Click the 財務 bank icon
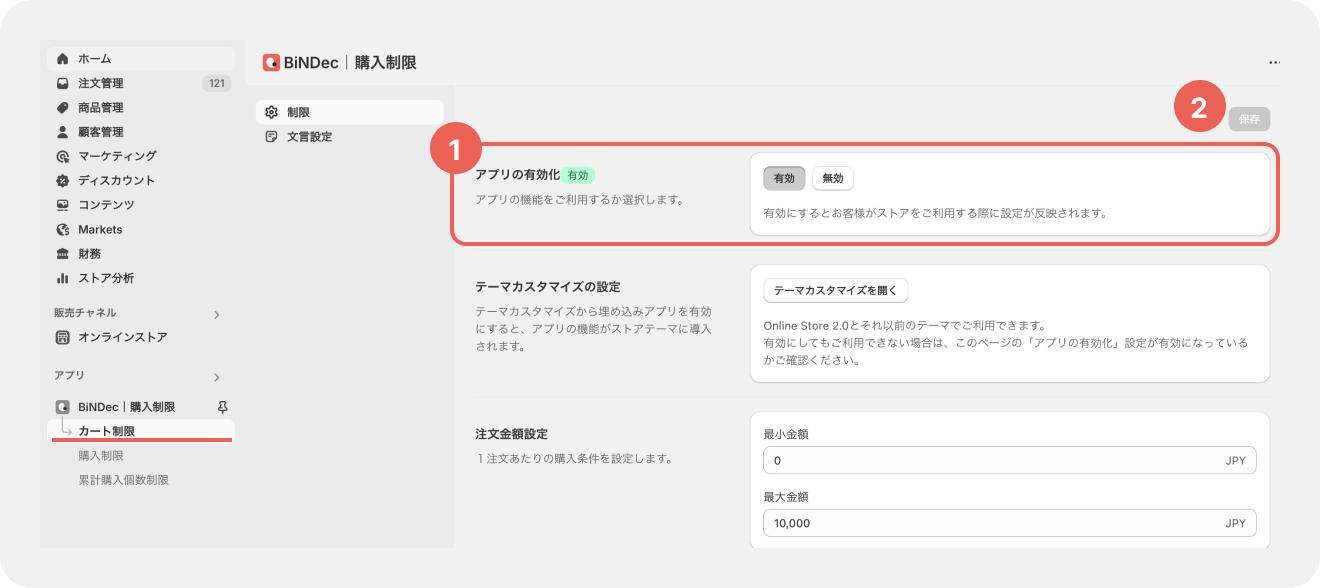Image resolution: width=1320 pixels, height=588 pixels. [x=63, y=254]
